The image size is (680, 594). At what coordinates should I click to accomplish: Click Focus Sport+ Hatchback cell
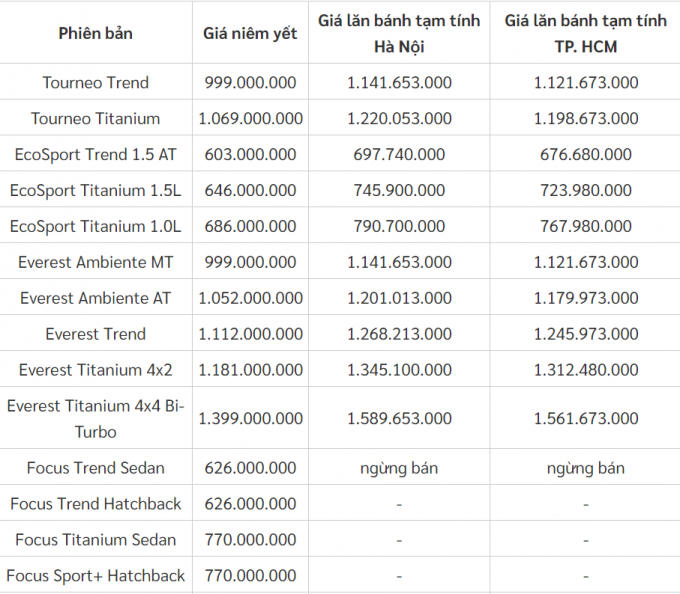[x=95, y=576]
